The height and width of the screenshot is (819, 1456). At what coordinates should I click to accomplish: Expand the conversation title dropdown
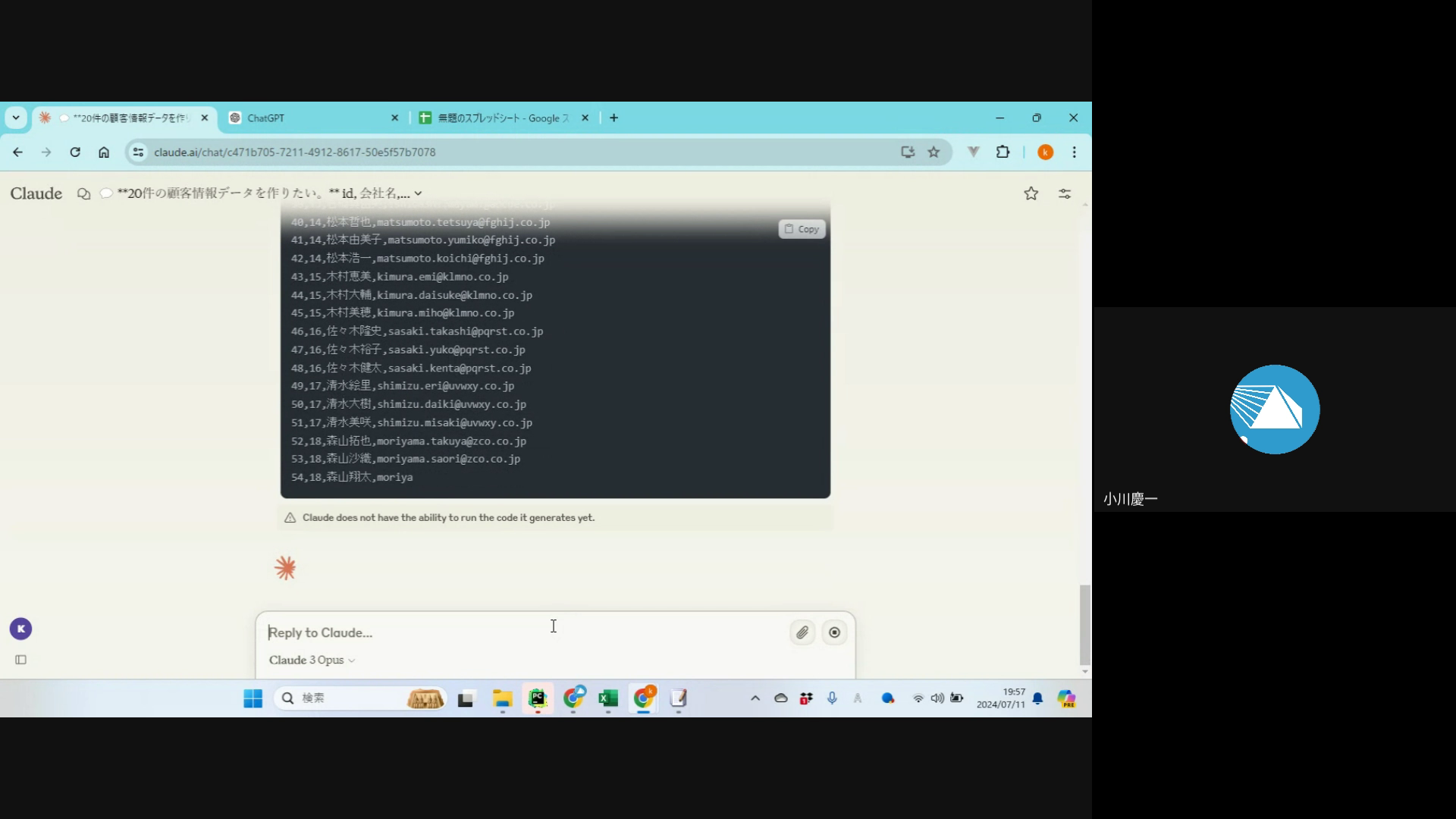(418, 193)
